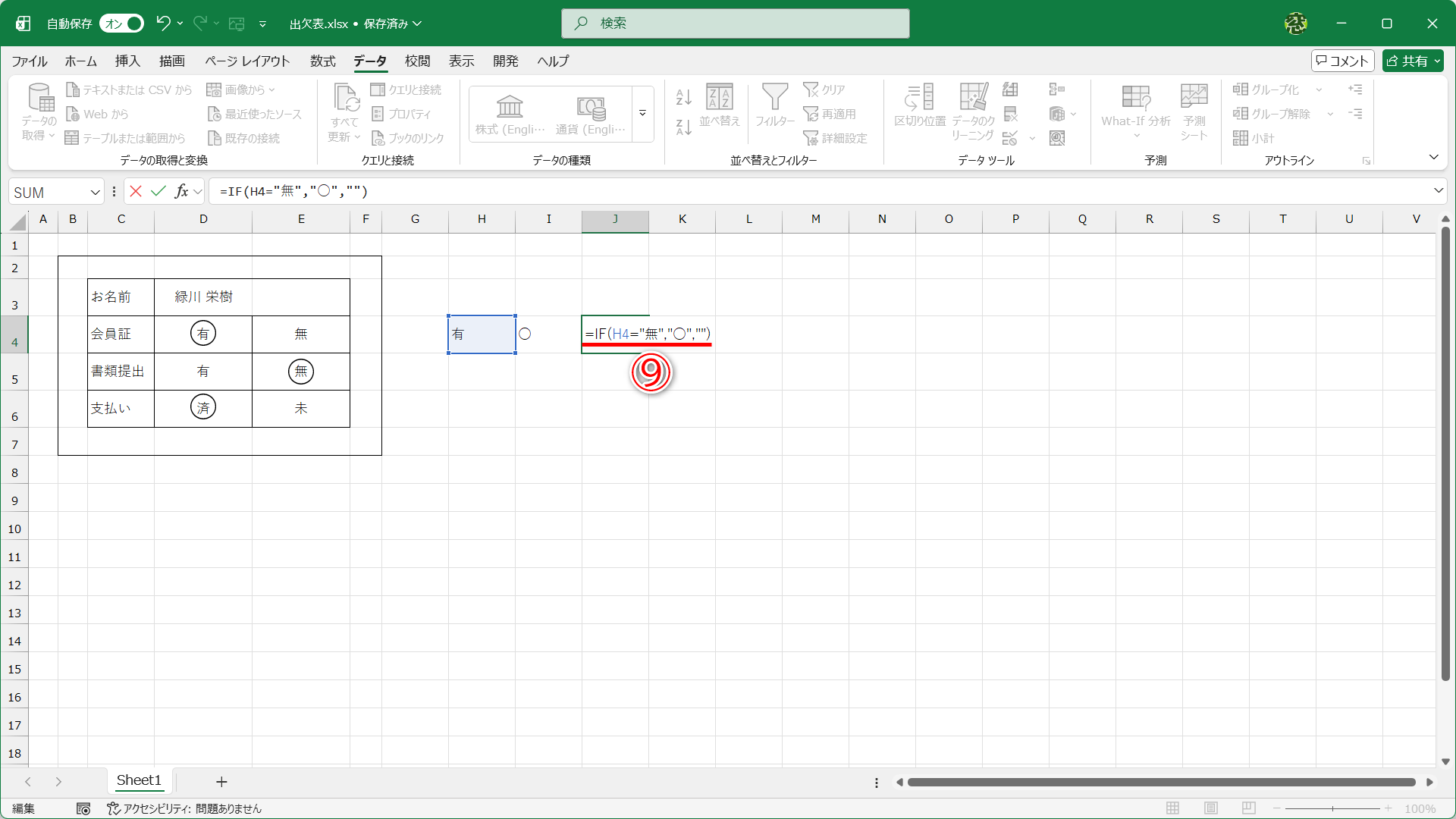Switch to Normal view in status bar
Screen dimensions: 1456x819
[x=1172, y=808]
